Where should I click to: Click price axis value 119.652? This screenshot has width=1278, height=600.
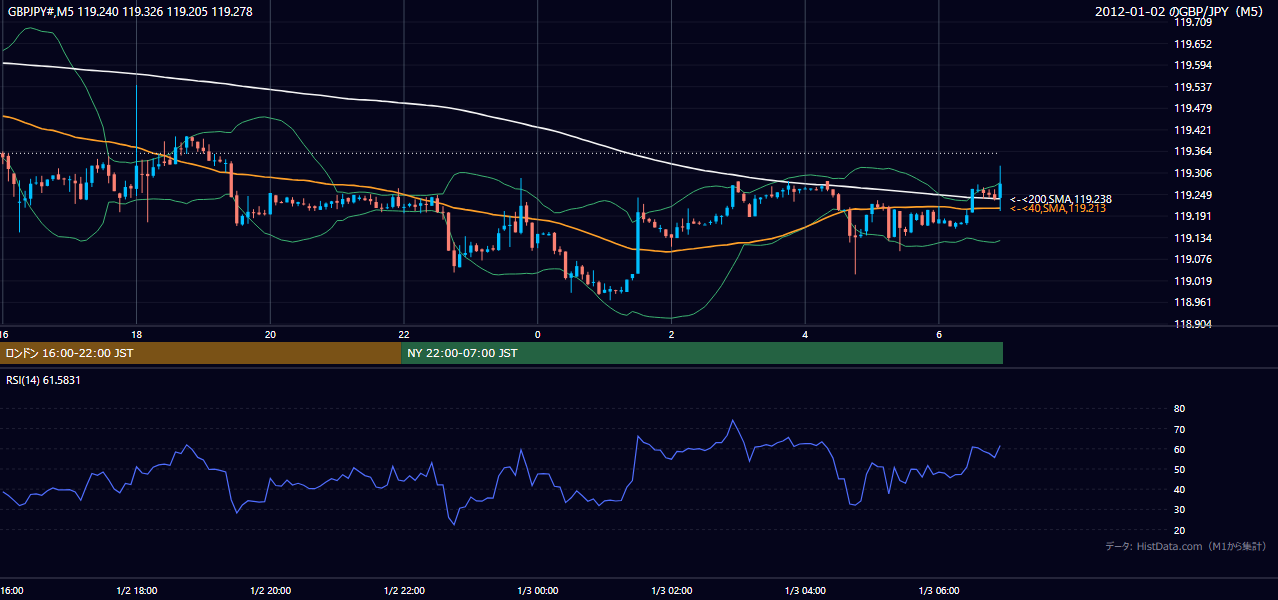[x=1193, y=44]
